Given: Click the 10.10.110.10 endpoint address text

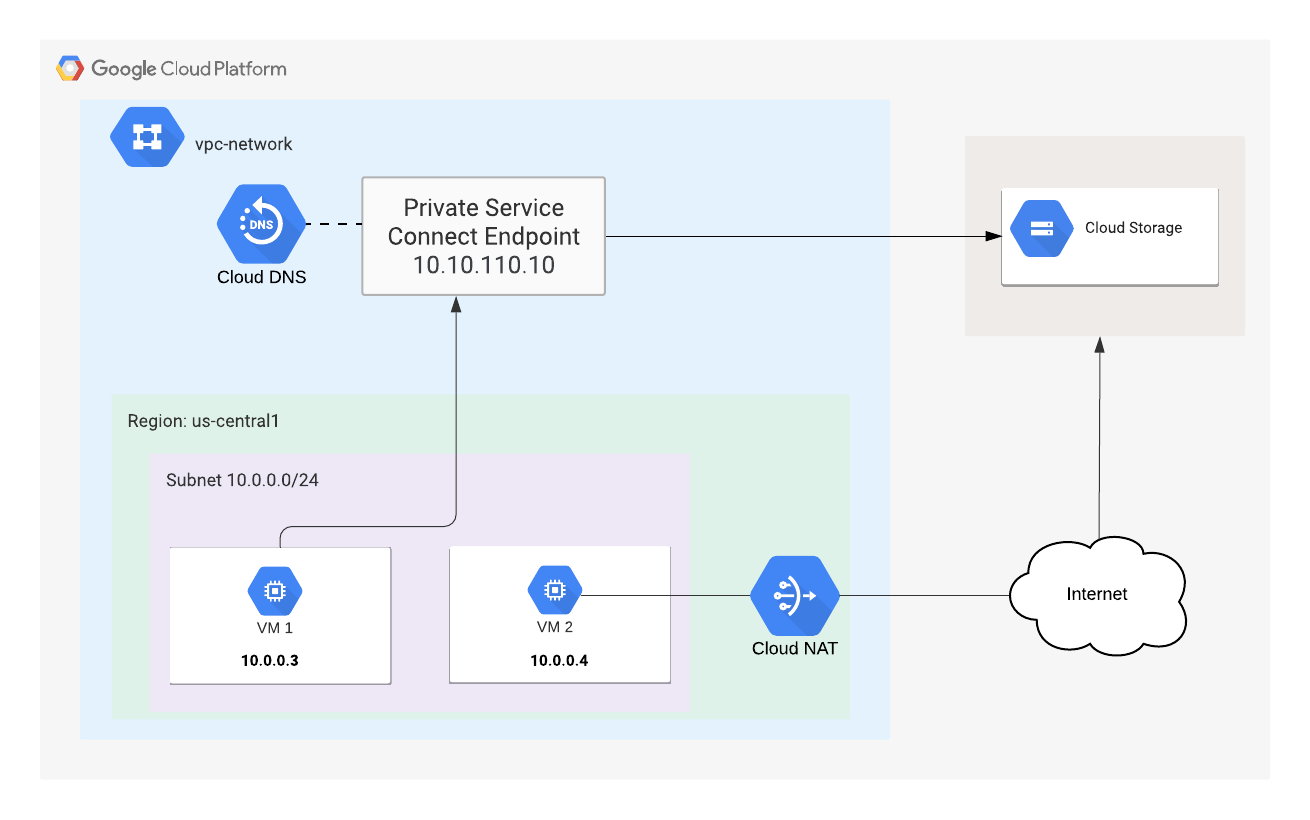Looking at the screenshot, I should tap(483, 266).
